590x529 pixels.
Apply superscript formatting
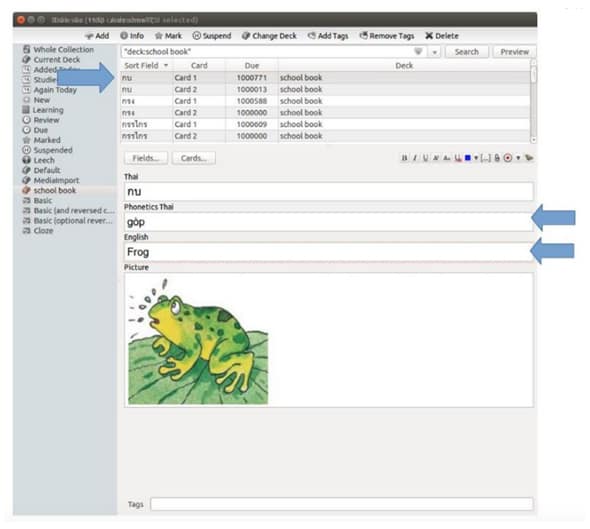436,158
